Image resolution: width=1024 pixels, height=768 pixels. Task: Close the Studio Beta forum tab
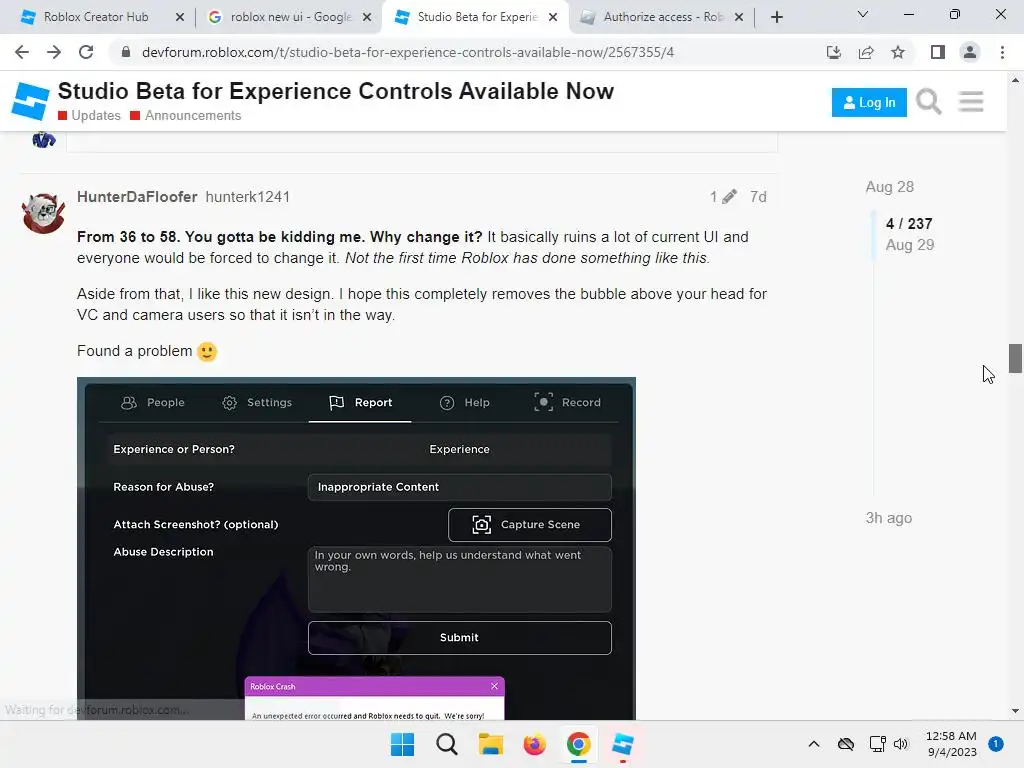click(553, 17)
